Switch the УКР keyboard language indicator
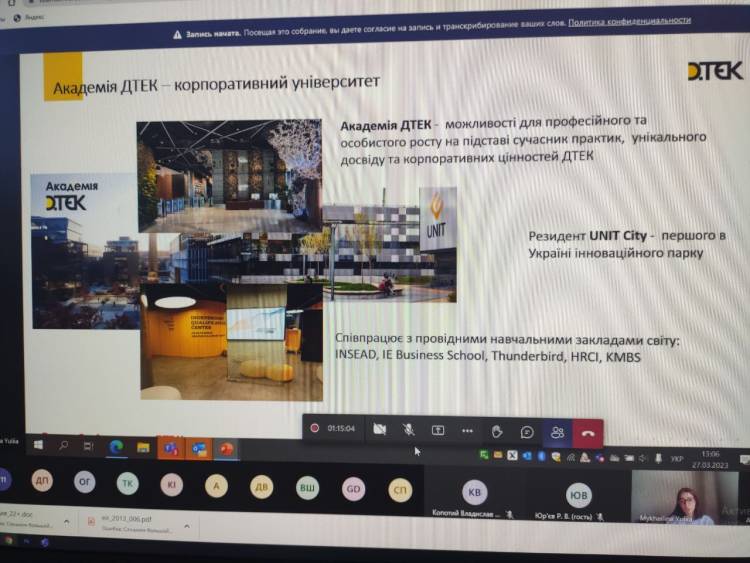This screenshot has height=563, width=750. 677,459
